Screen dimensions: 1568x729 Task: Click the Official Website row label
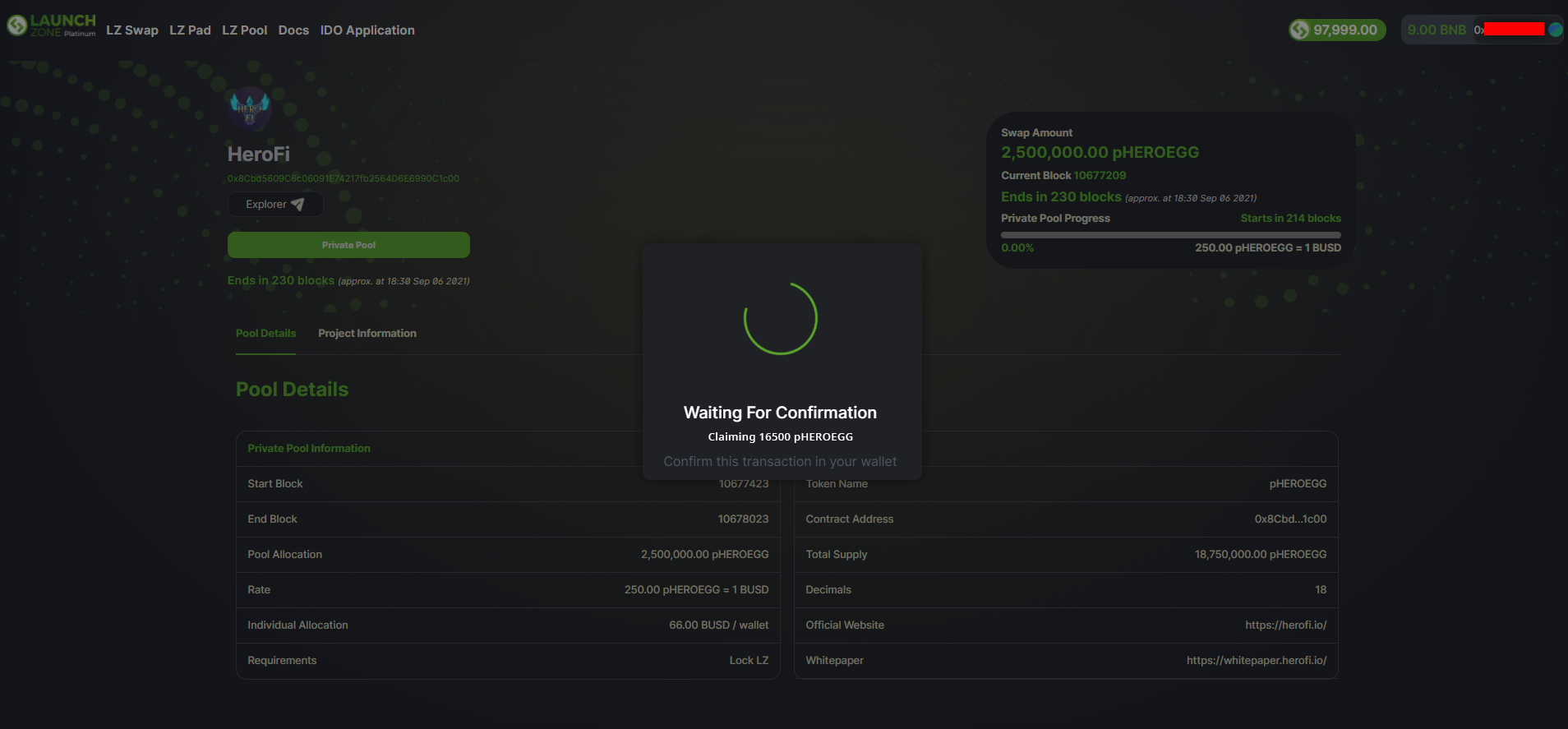[x=845, y=625]
